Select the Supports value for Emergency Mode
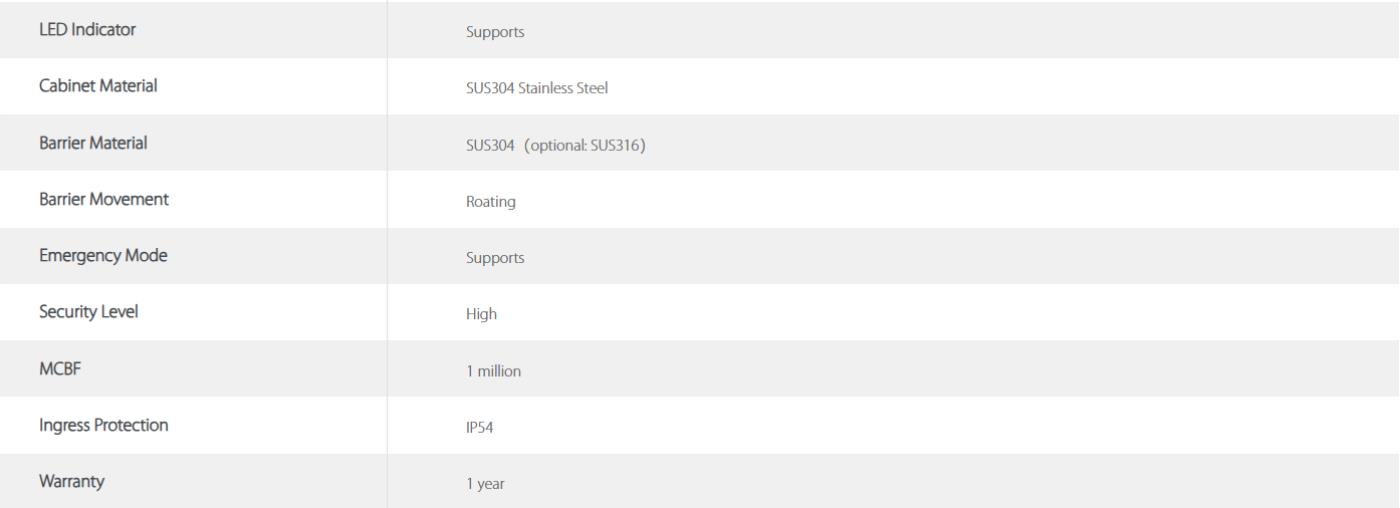 tap(495, 258)
